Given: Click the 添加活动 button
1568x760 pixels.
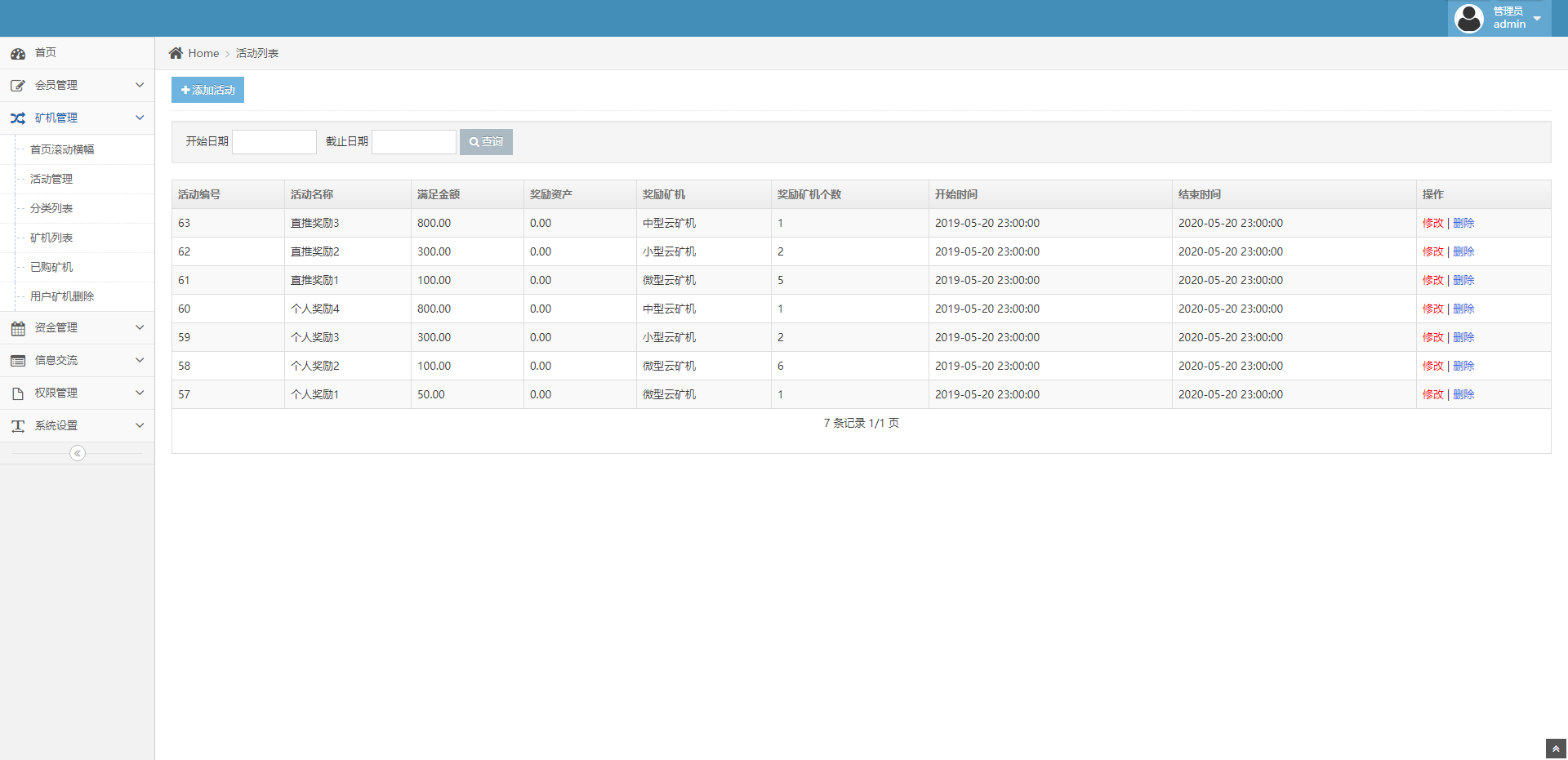Looking at the screenshot, I should [x=207, y=90].
